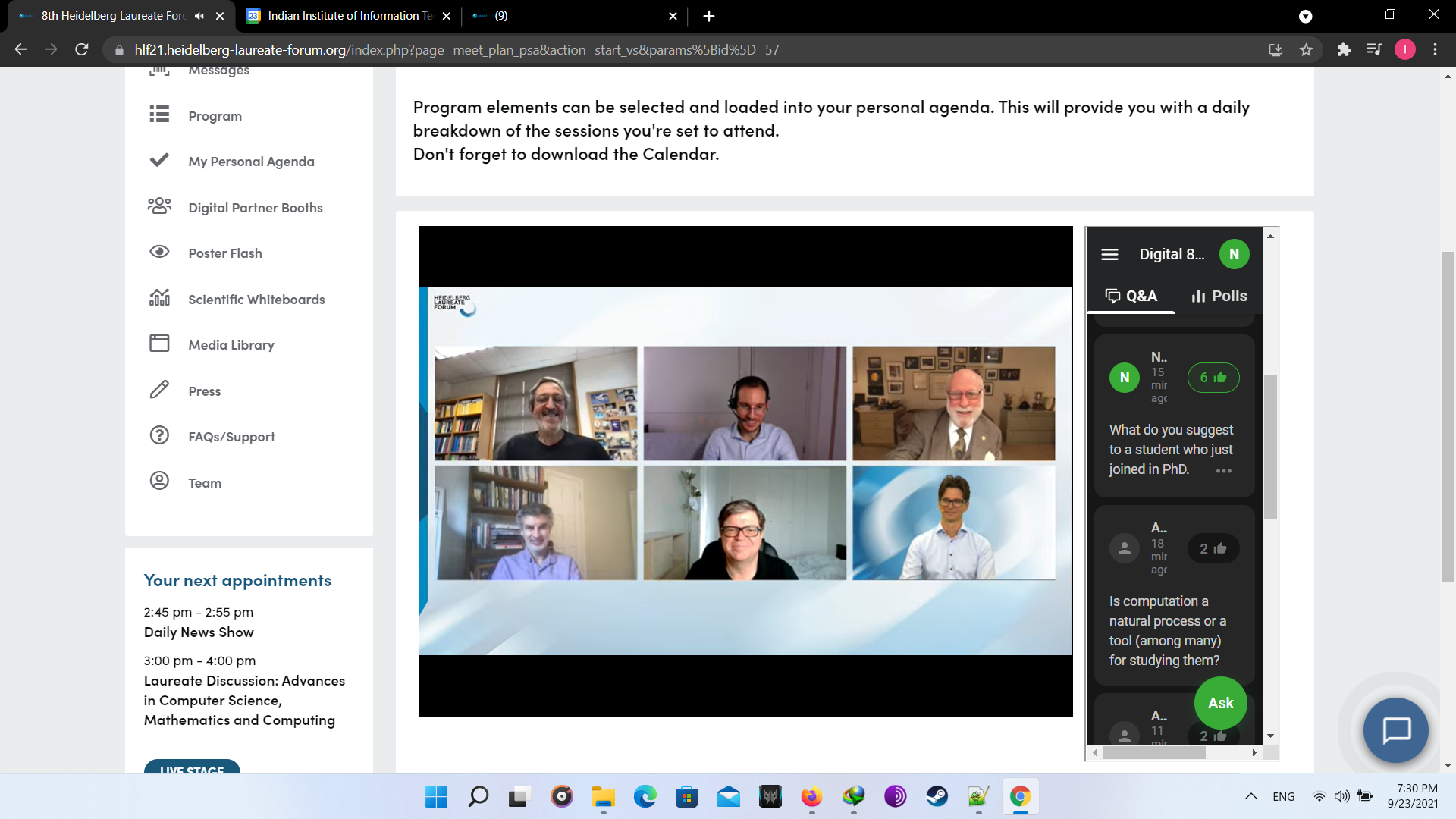Like the computation natural process question

coord(1213,548)
